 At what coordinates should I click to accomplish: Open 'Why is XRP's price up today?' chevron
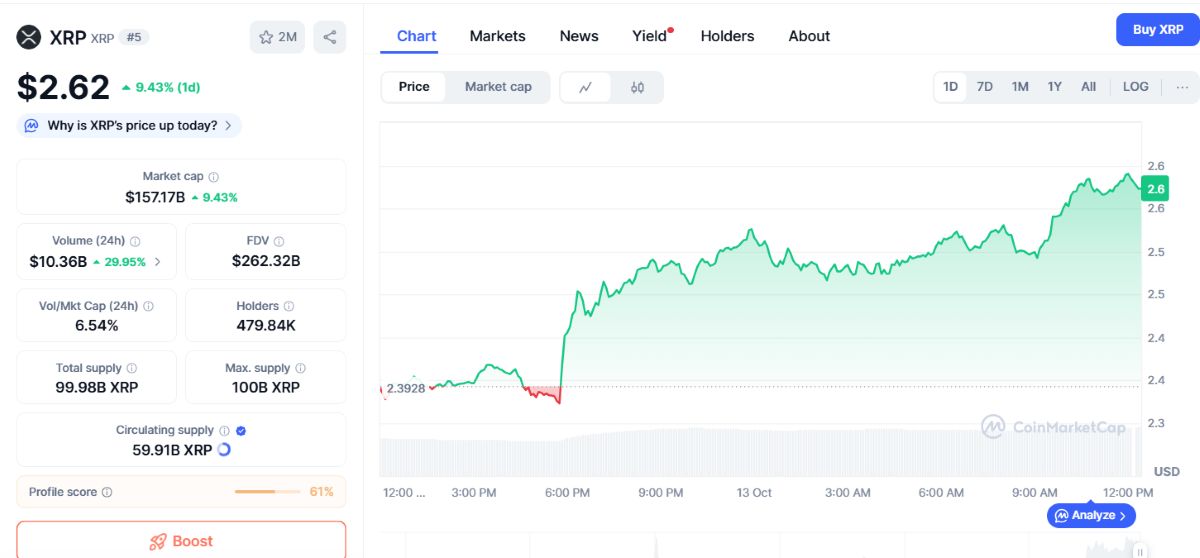228,126
